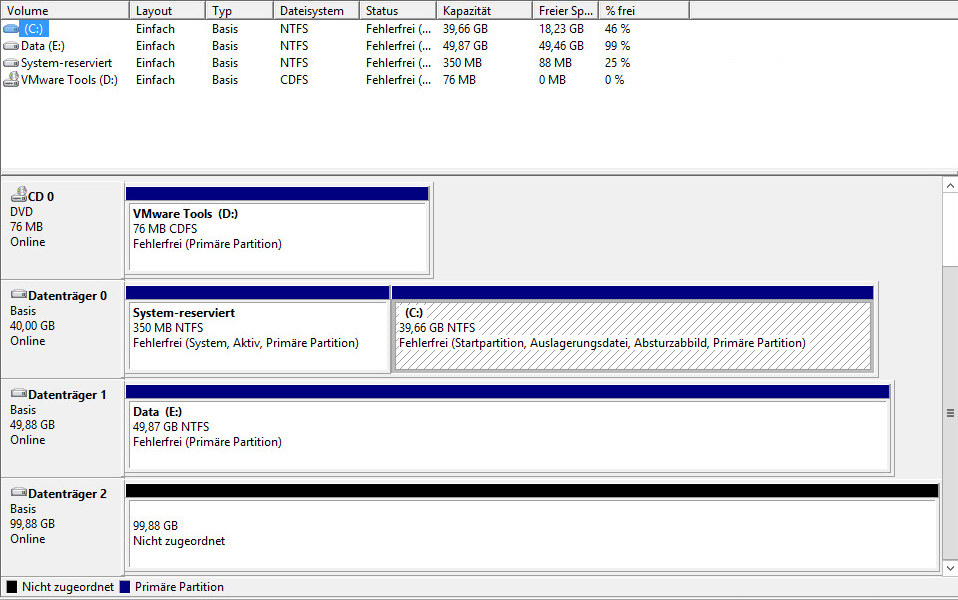Click the 49,46 GB free space cell
Image resolution: width=958 pixels, height=600 pixels.
coord(561,46)
